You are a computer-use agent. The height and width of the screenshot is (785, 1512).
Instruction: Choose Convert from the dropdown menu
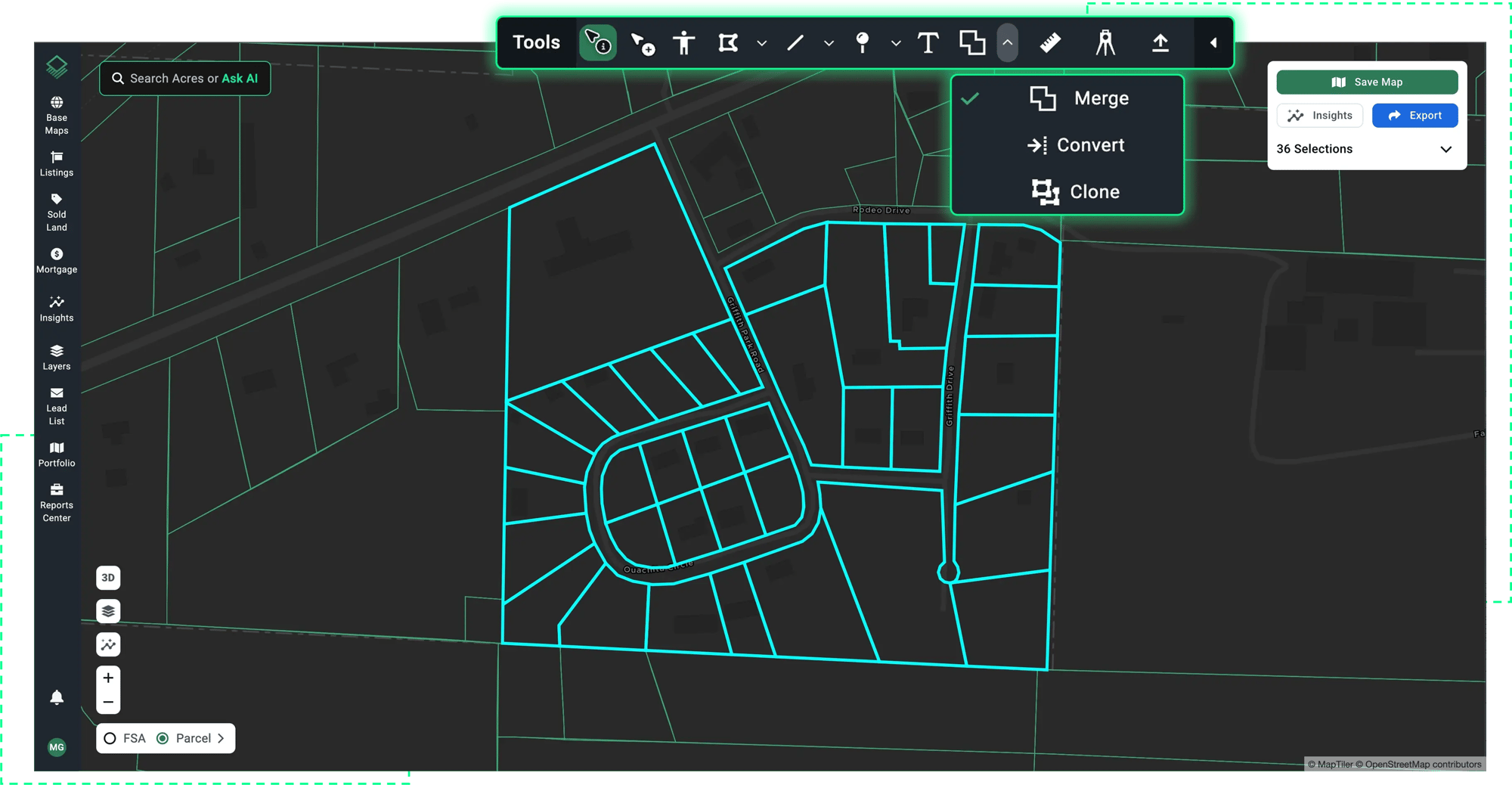[1067, 145]
